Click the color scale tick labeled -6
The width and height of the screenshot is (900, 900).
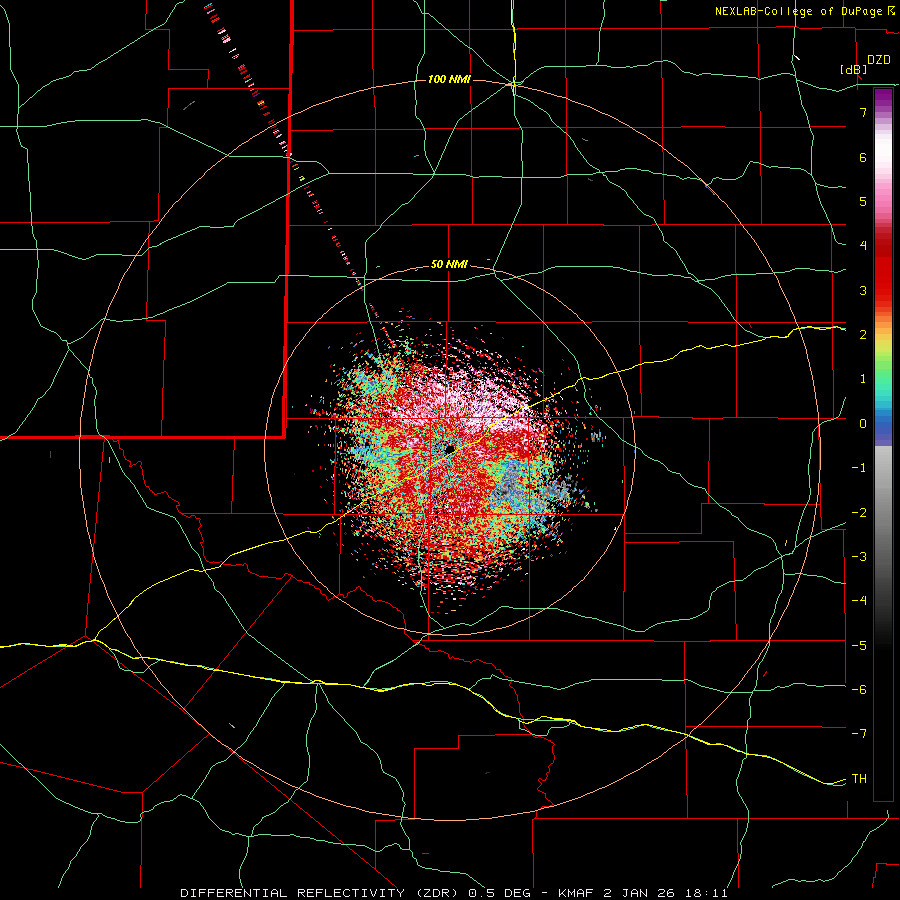pyautogui.click(x=859, y=690)
